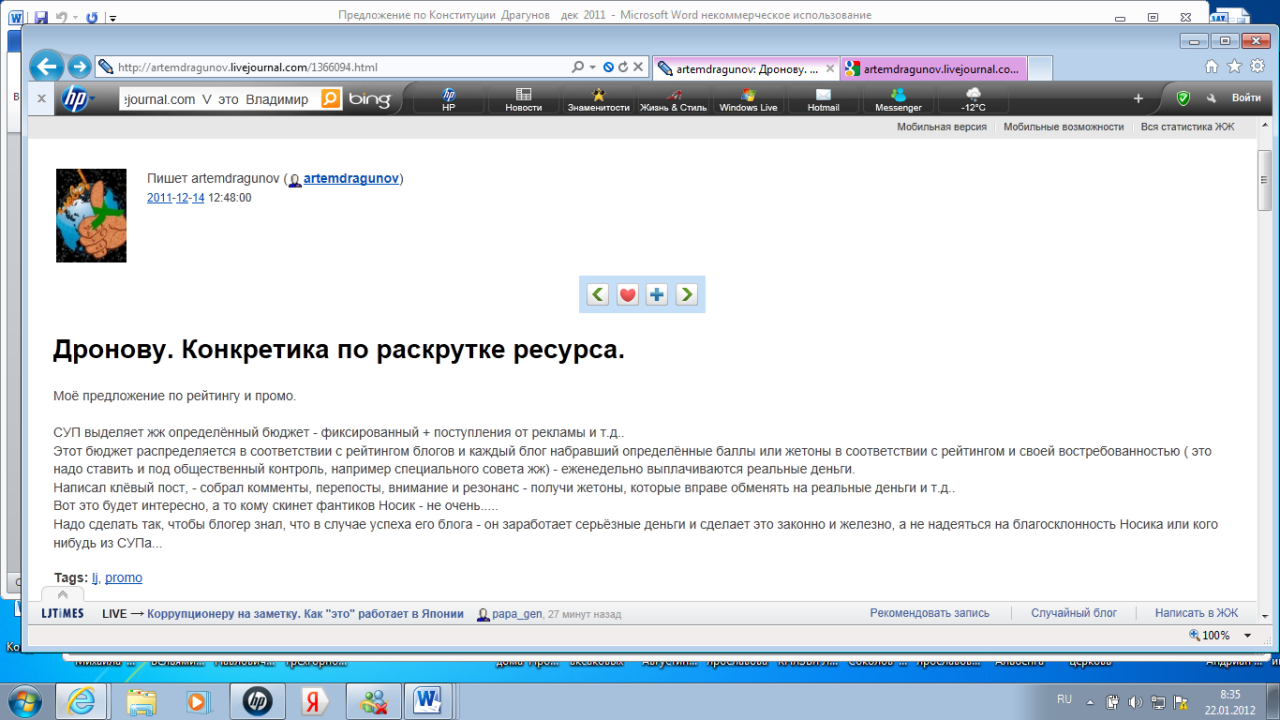This screenshot has width=1280, height=720.
Task: Open Знаменитости toolbar button
Action: [x=598, y=99]
